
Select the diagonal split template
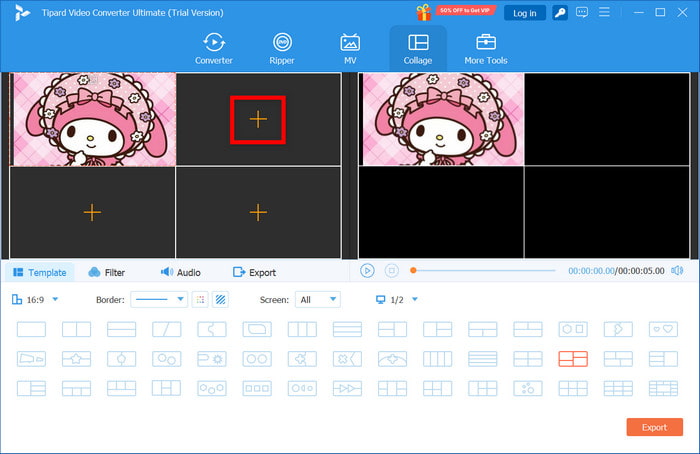(x=167, y=329)
